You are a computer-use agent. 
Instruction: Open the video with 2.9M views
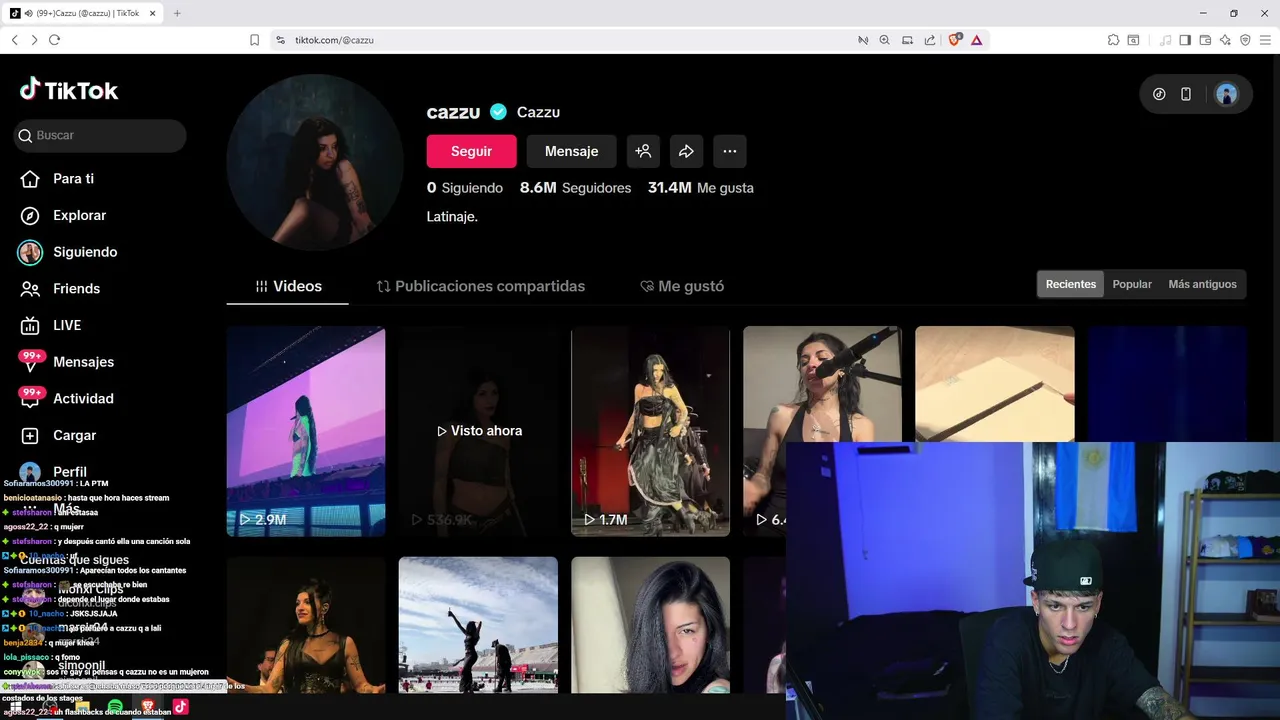[306, 431]
